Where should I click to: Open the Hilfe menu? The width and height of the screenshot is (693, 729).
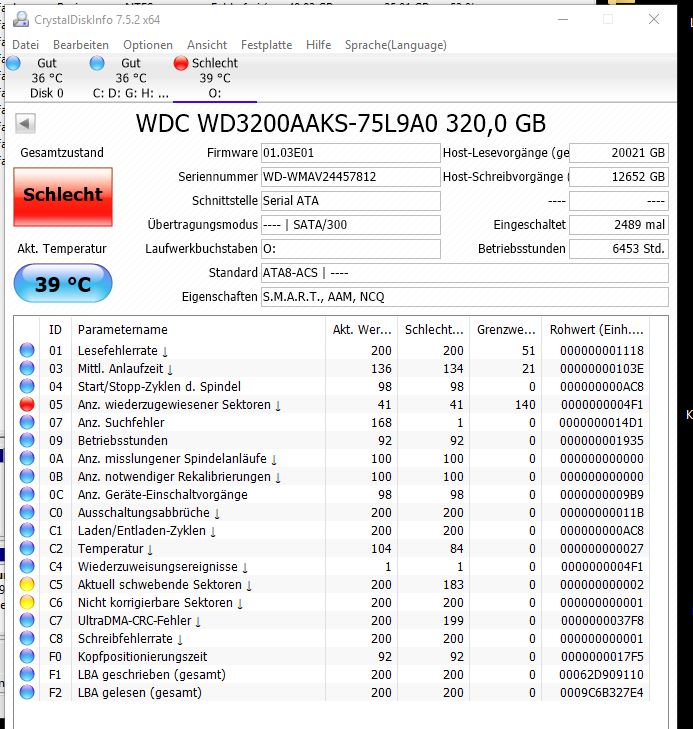click(x=318, y=45)
